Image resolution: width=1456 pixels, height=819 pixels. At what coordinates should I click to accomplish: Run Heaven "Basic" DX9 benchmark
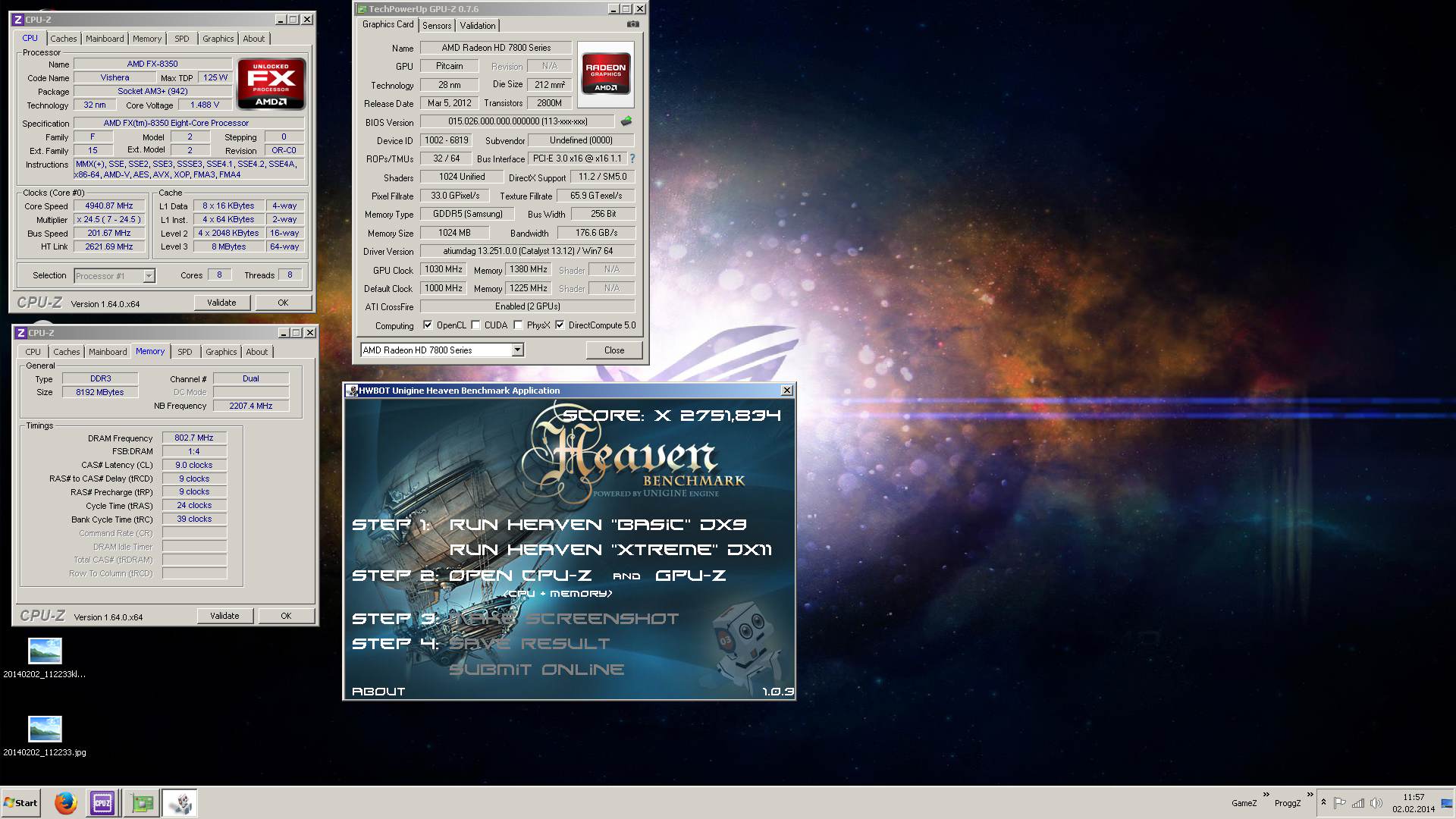point(598,525)
